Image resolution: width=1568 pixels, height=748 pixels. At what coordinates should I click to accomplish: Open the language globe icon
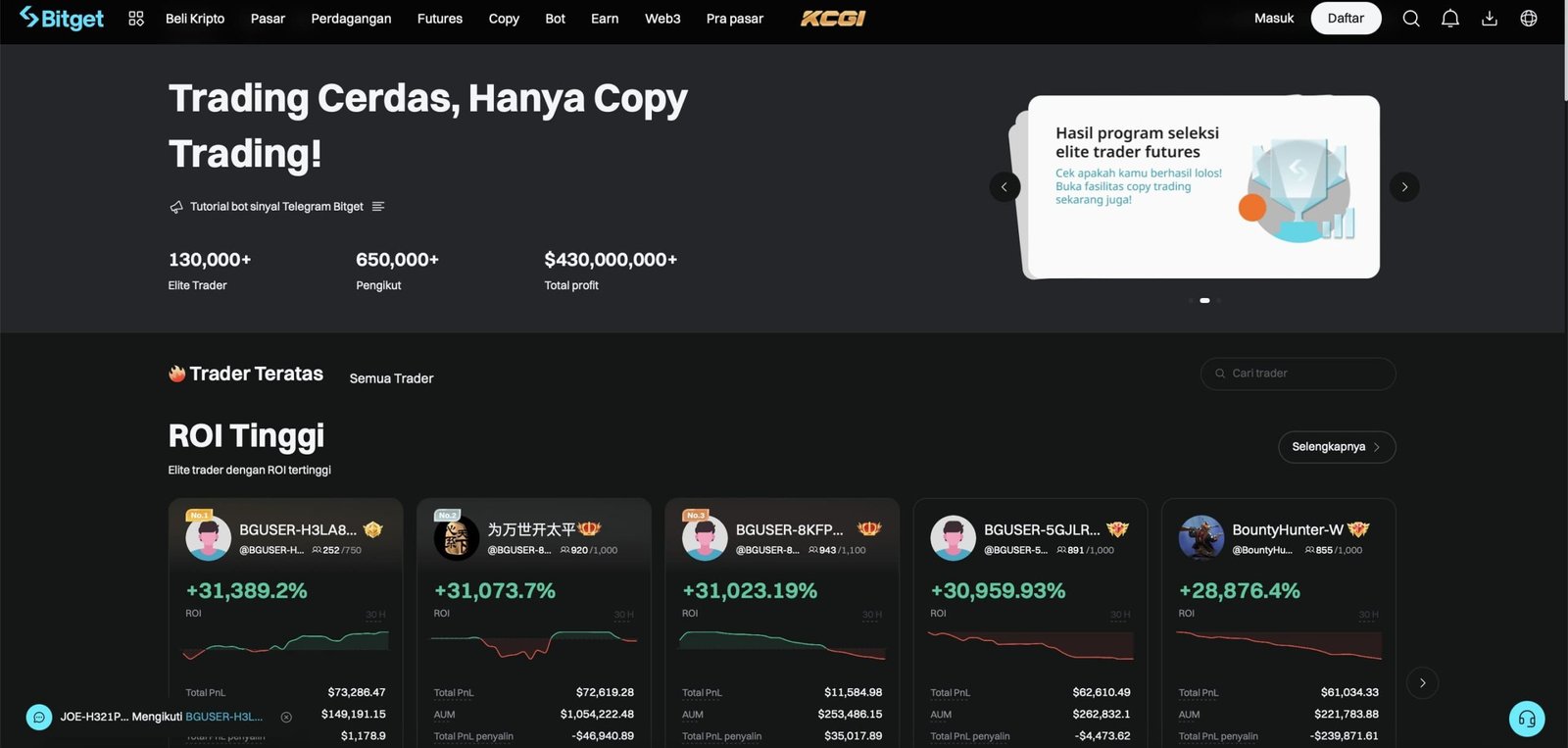pos(1529,19)
